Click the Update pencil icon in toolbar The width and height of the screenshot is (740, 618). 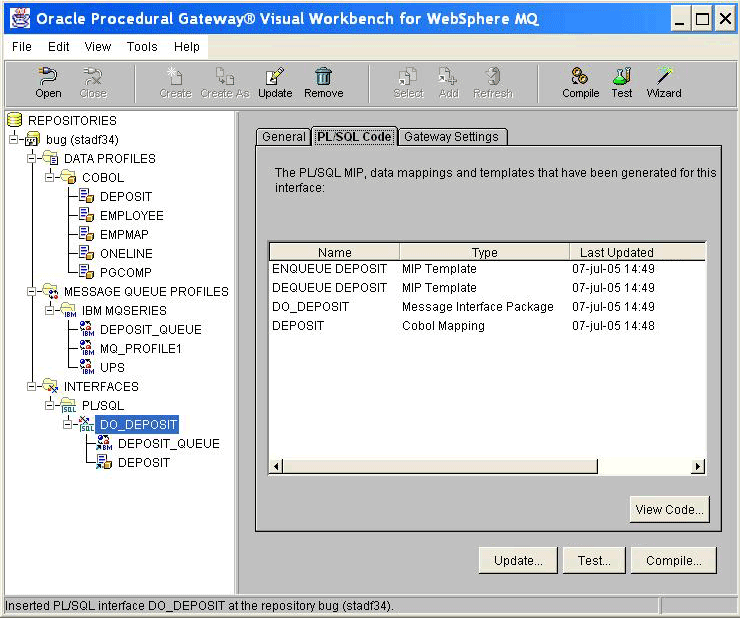(x=275, y=77)
